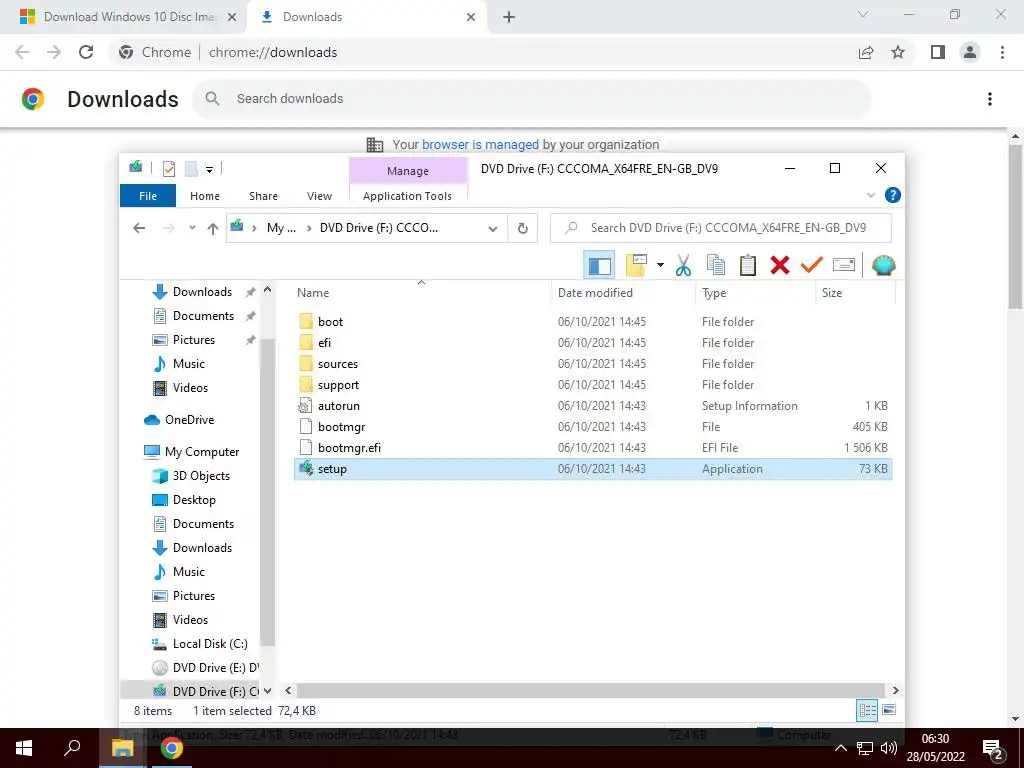1024x768 pixels.
Task: Click the Explorer help question mark icon
Action: 892,195
